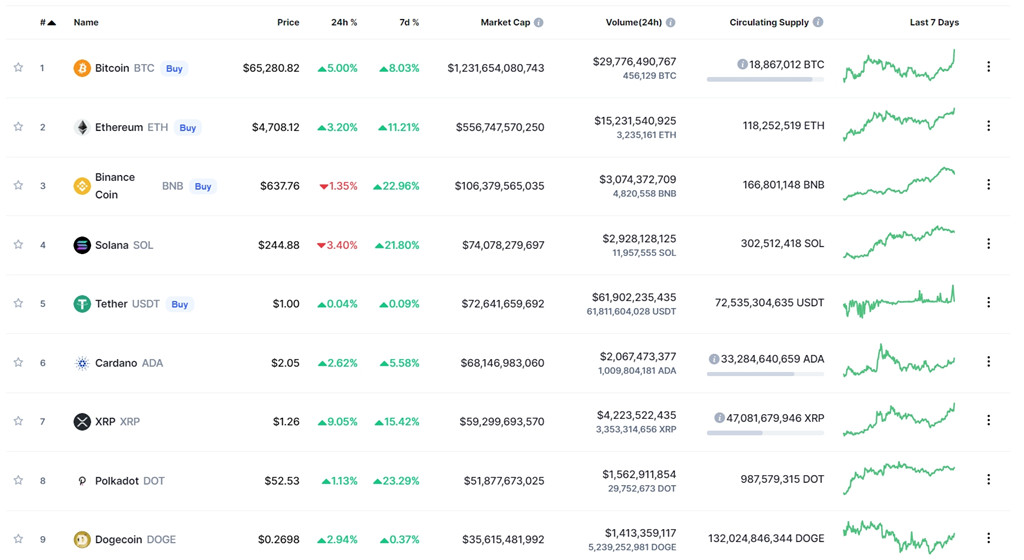Click the Ethereum logo icon
Image resolution: width=1024 pixels, height=560 pixels.
point(82,127)
